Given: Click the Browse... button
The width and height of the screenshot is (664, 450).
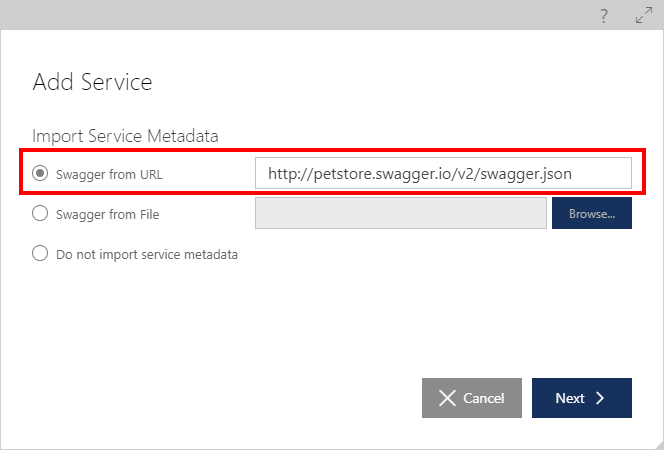Looking at the screenshot, I should (x=592, y=213).
